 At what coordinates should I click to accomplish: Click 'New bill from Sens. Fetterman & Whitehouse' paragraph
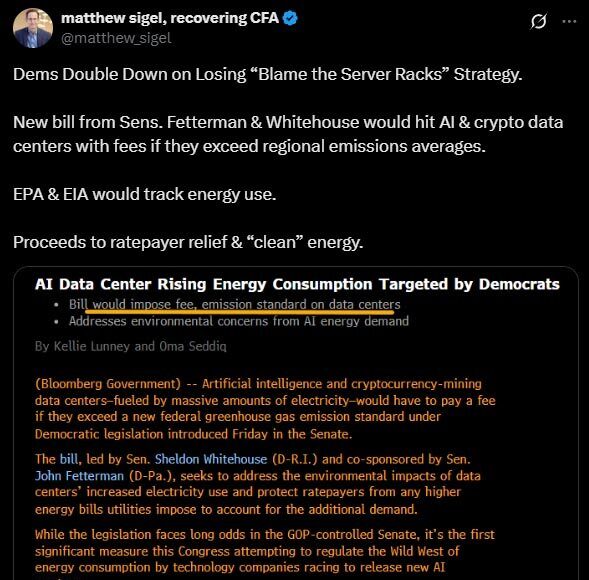288,134
